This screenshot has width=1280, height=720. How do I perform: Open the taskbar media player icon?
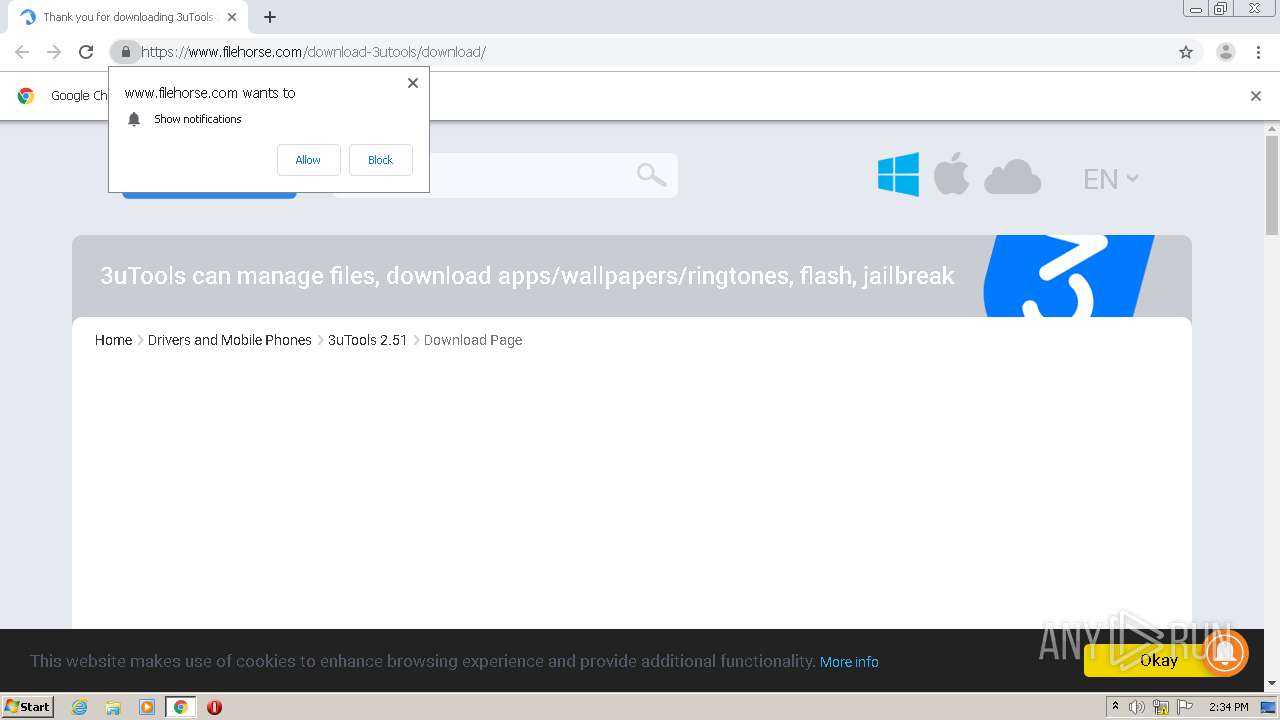point(147,707)
